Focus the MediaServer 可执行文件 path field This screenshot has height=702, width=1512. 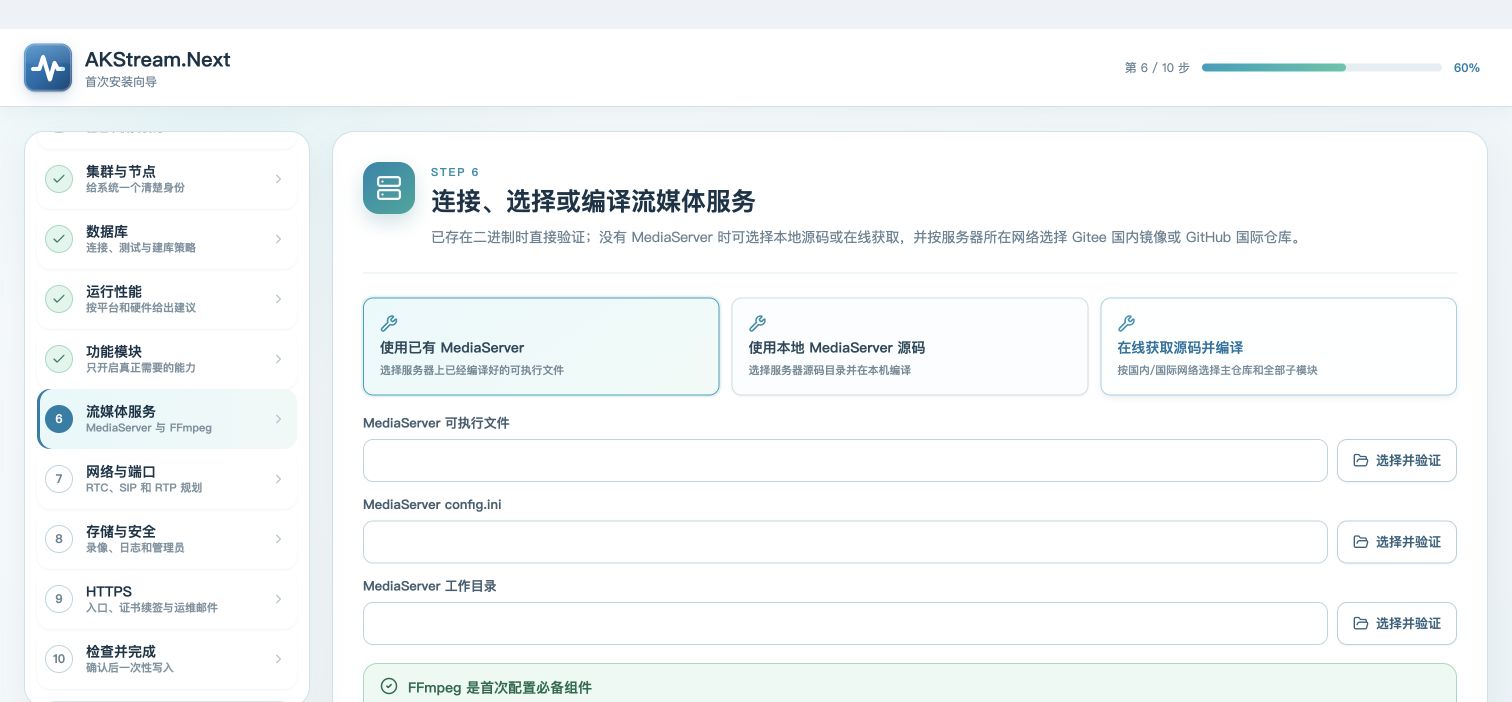coord(845,460)
